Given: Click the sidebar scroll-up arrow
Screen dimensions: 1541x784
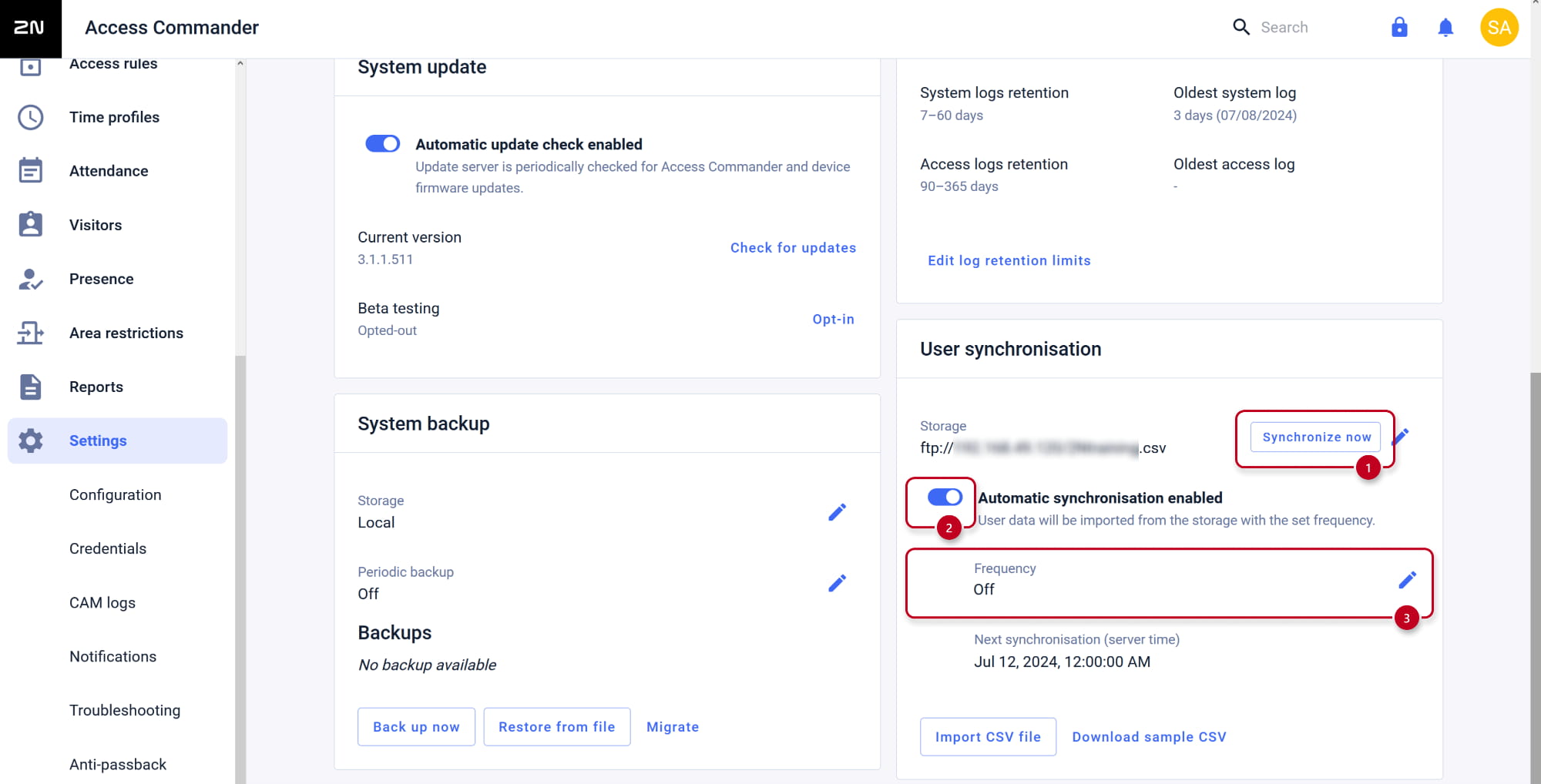Looking at the screenshot, I should point(240,63).
